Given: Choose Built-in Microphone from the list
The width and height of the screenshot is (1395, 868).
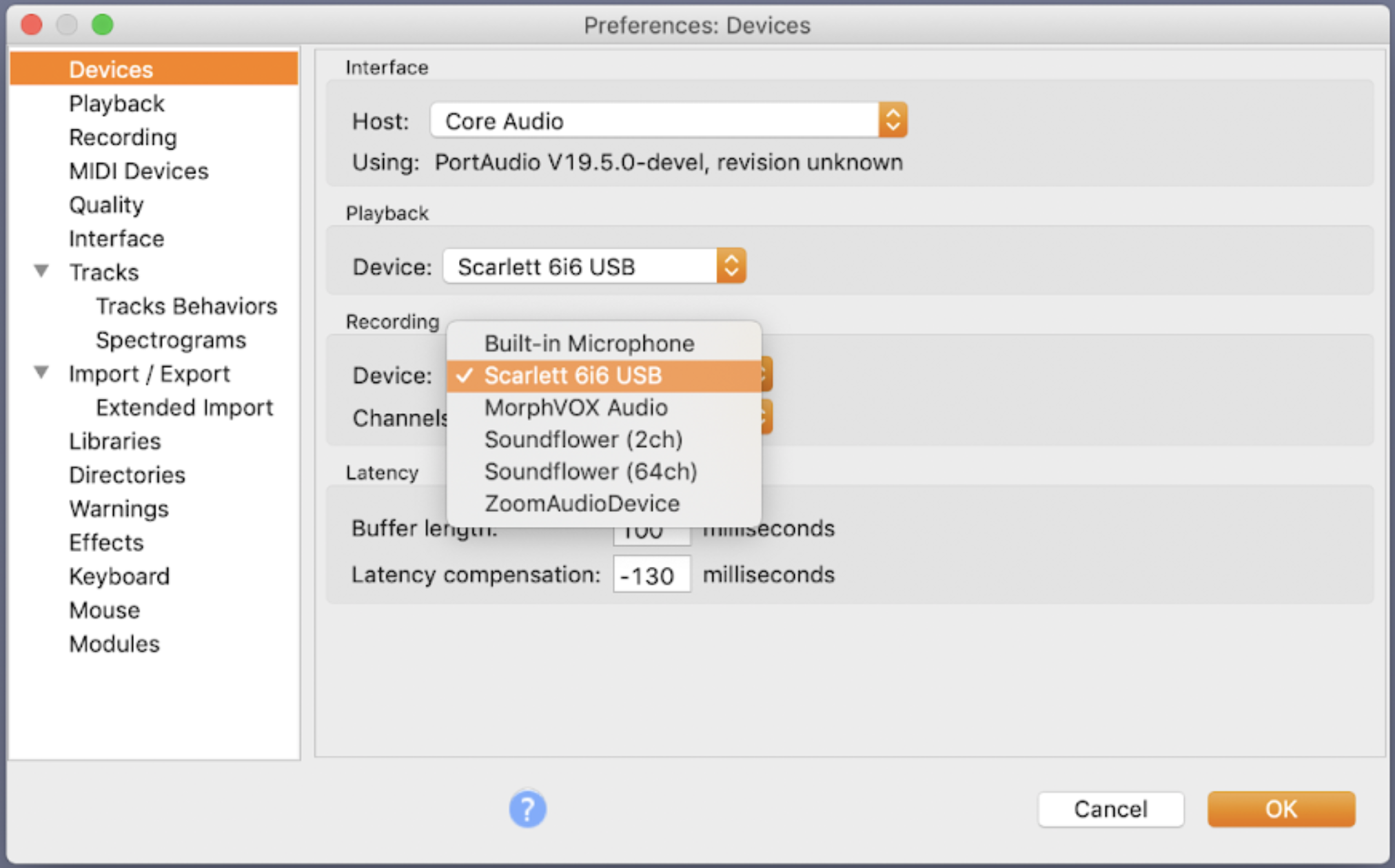Looking at the screenshot, I should coord(589,343).
